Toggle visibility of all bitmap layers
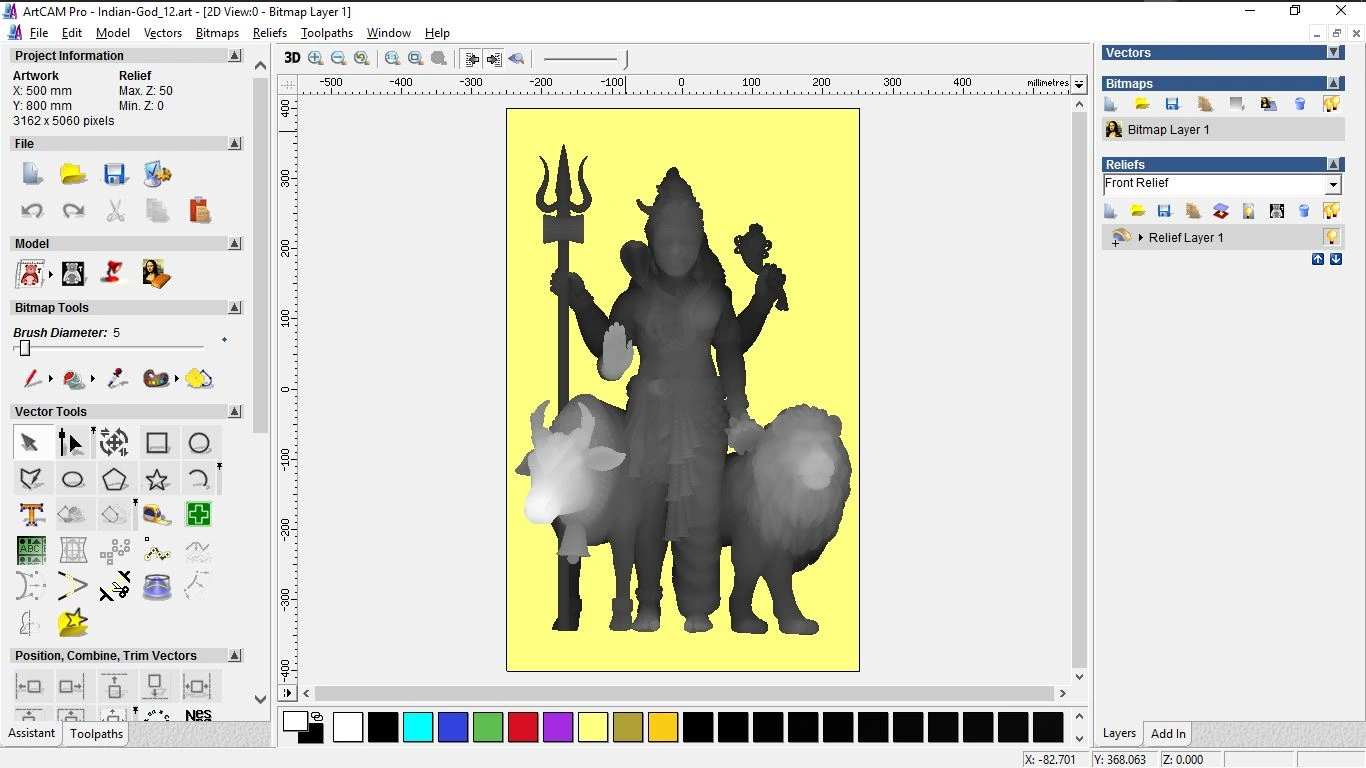 click(x=1332, y=104)
